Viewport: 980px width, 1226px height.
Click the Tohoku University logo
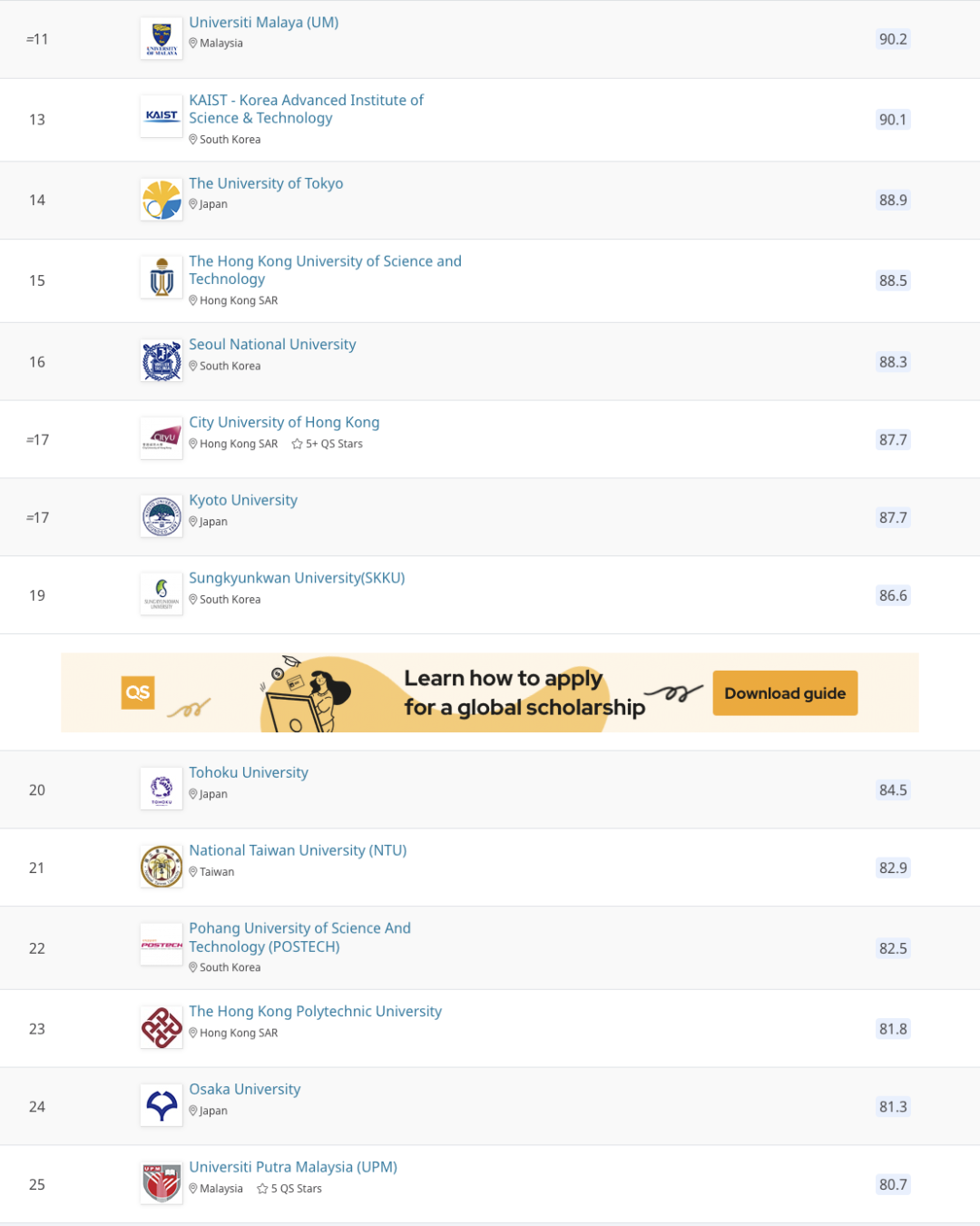(x=162, y=790)
